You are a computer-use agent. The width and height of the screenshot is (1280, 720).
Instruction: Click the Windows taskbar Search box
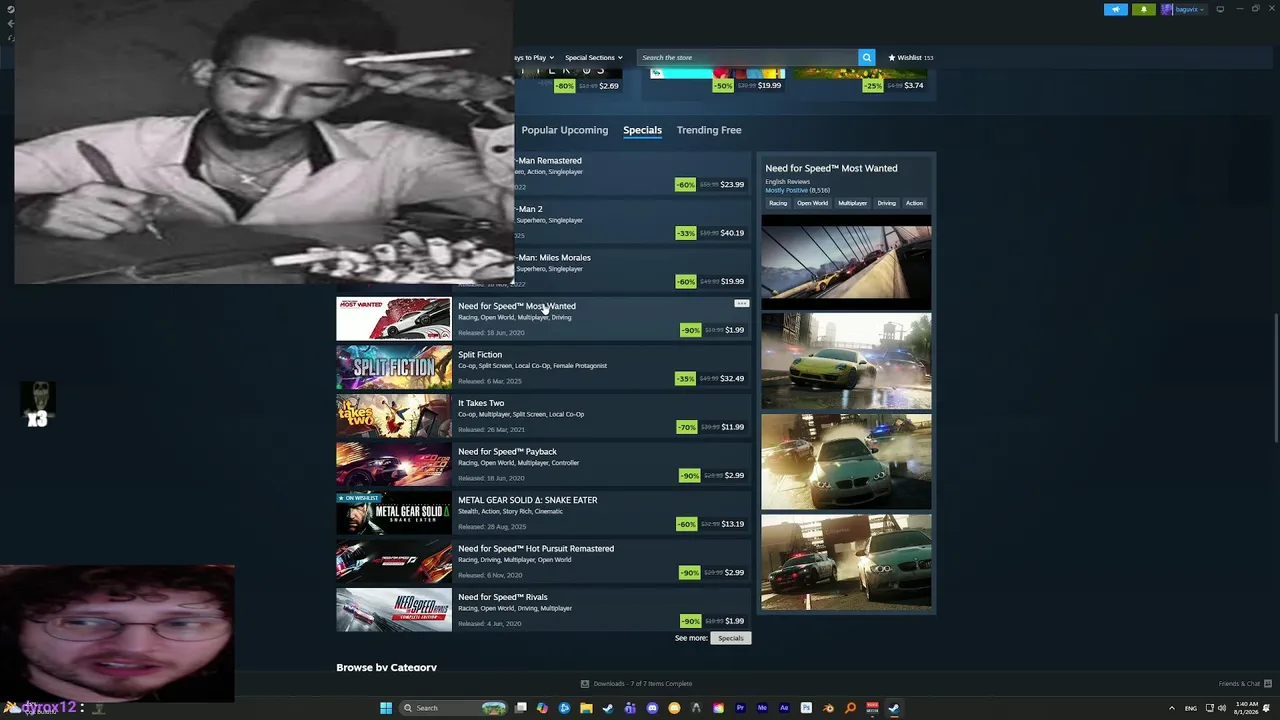tap(453, 708)
